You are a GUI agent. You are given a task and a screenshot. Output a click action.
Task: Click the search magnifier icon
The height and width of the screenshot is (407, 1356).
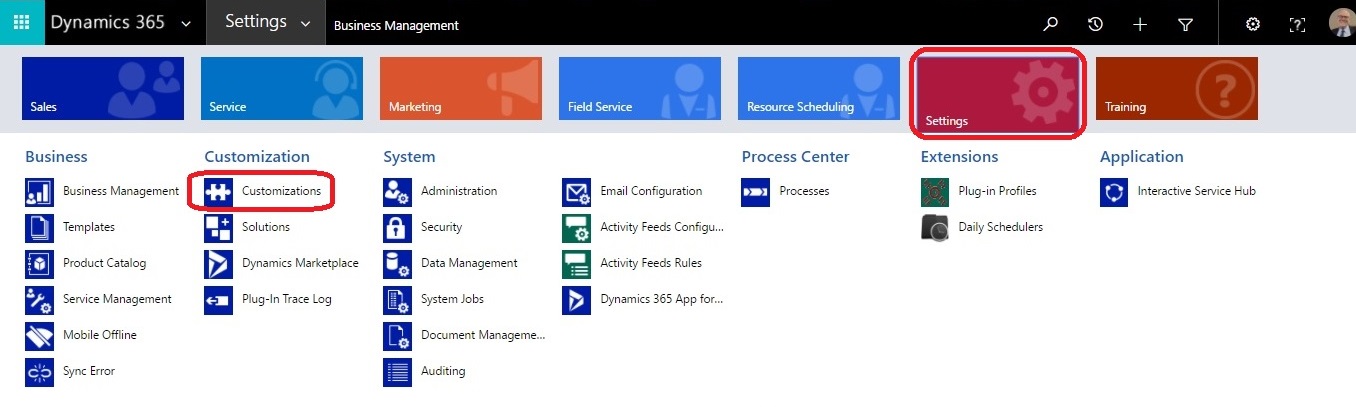tap(1050, 24)
